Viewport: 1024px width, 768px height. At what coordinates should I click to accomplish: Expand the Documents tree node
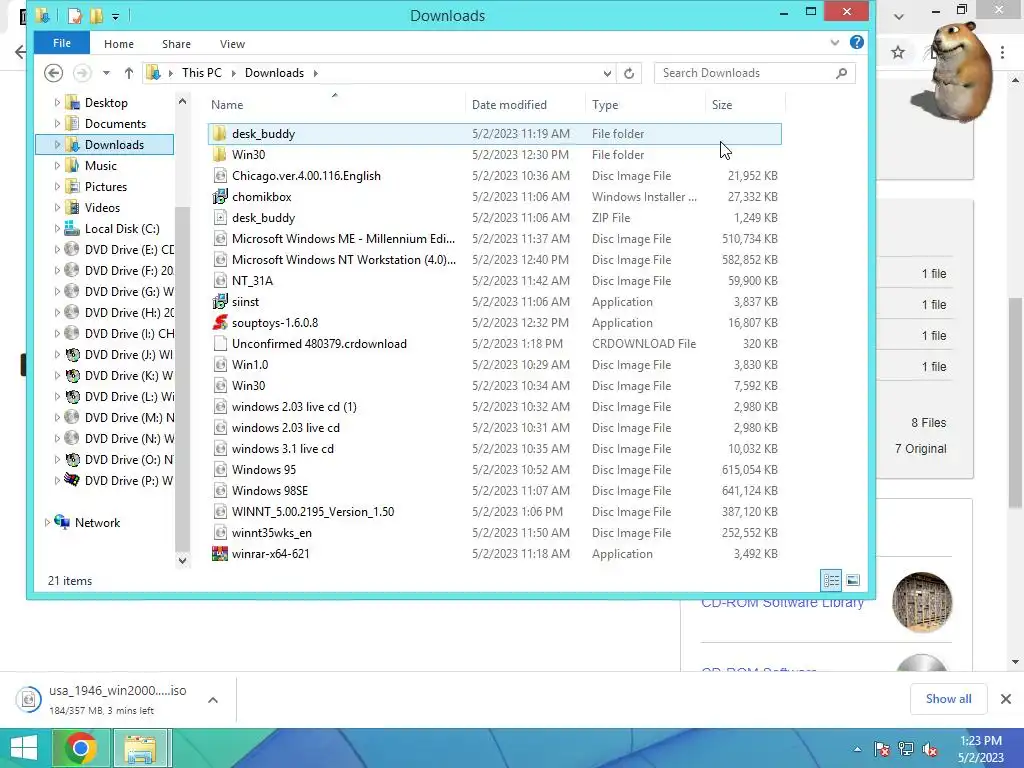click(x=57, y=123)
